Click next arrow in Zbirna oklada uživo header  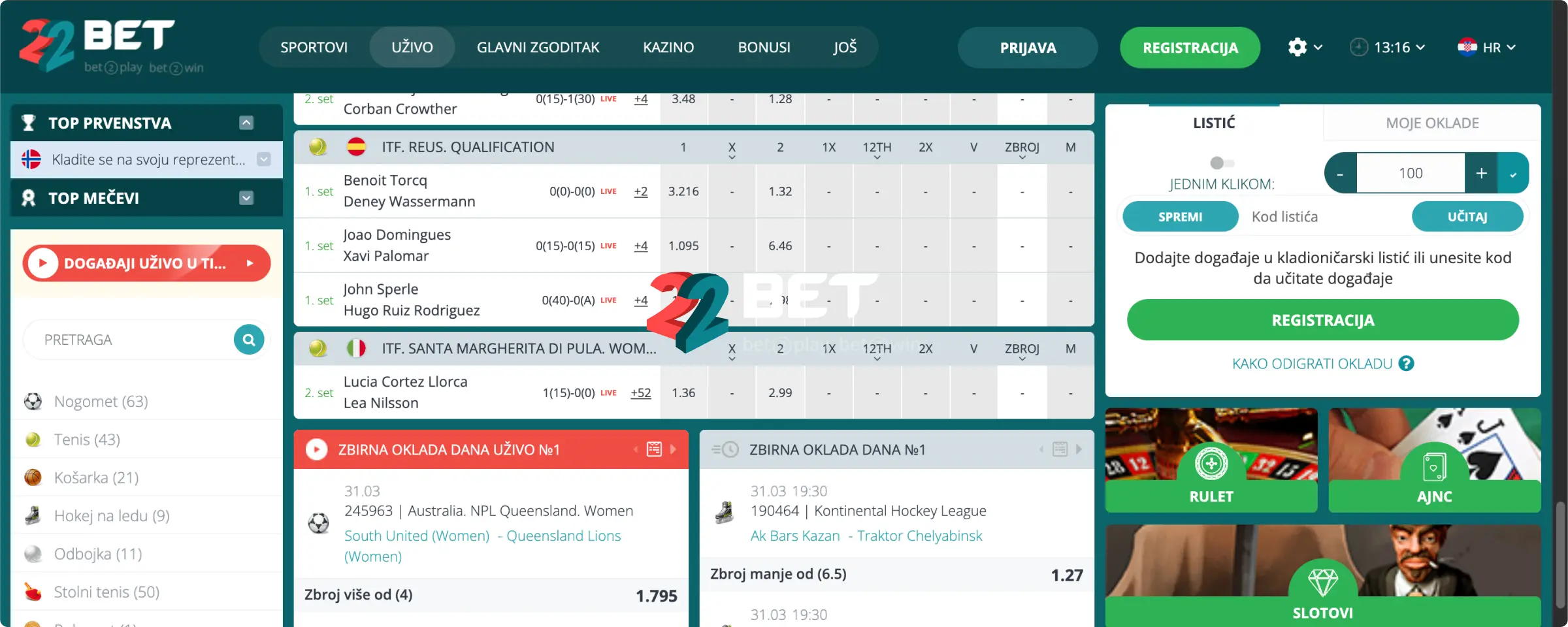(x=673, y=449)
